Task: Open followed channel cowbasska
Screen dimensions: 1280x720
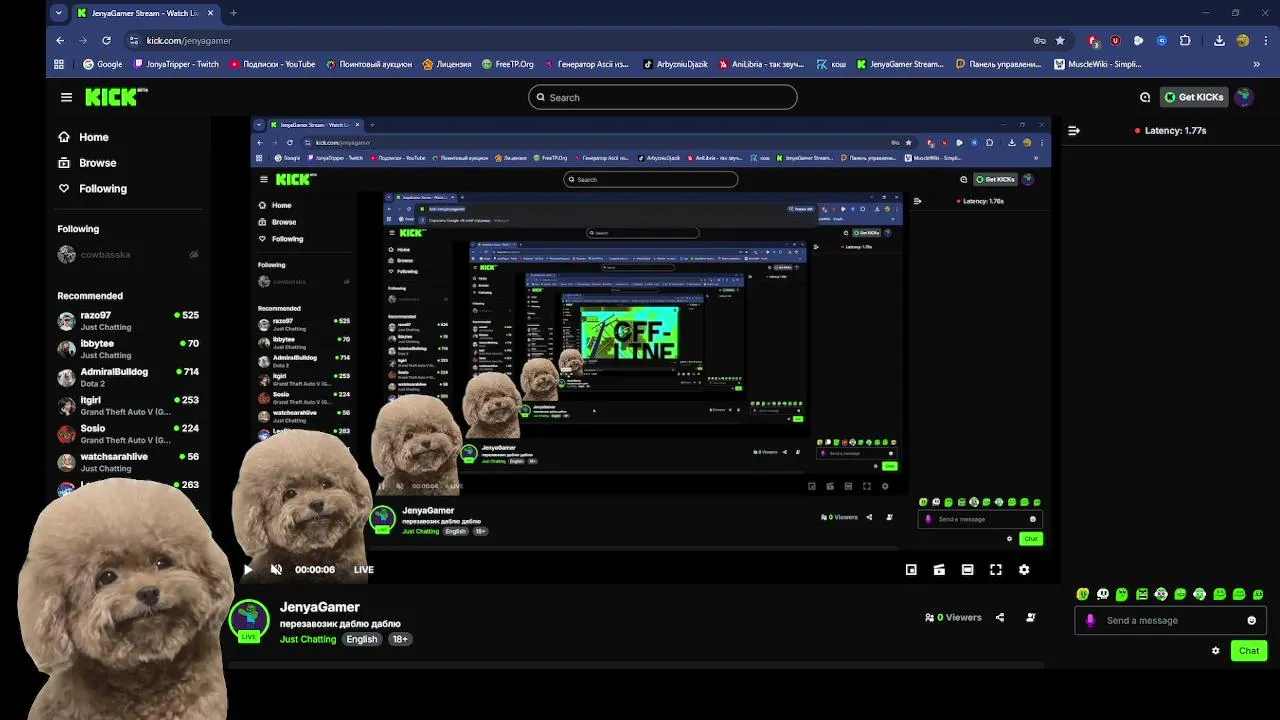Action: [128, 255]
